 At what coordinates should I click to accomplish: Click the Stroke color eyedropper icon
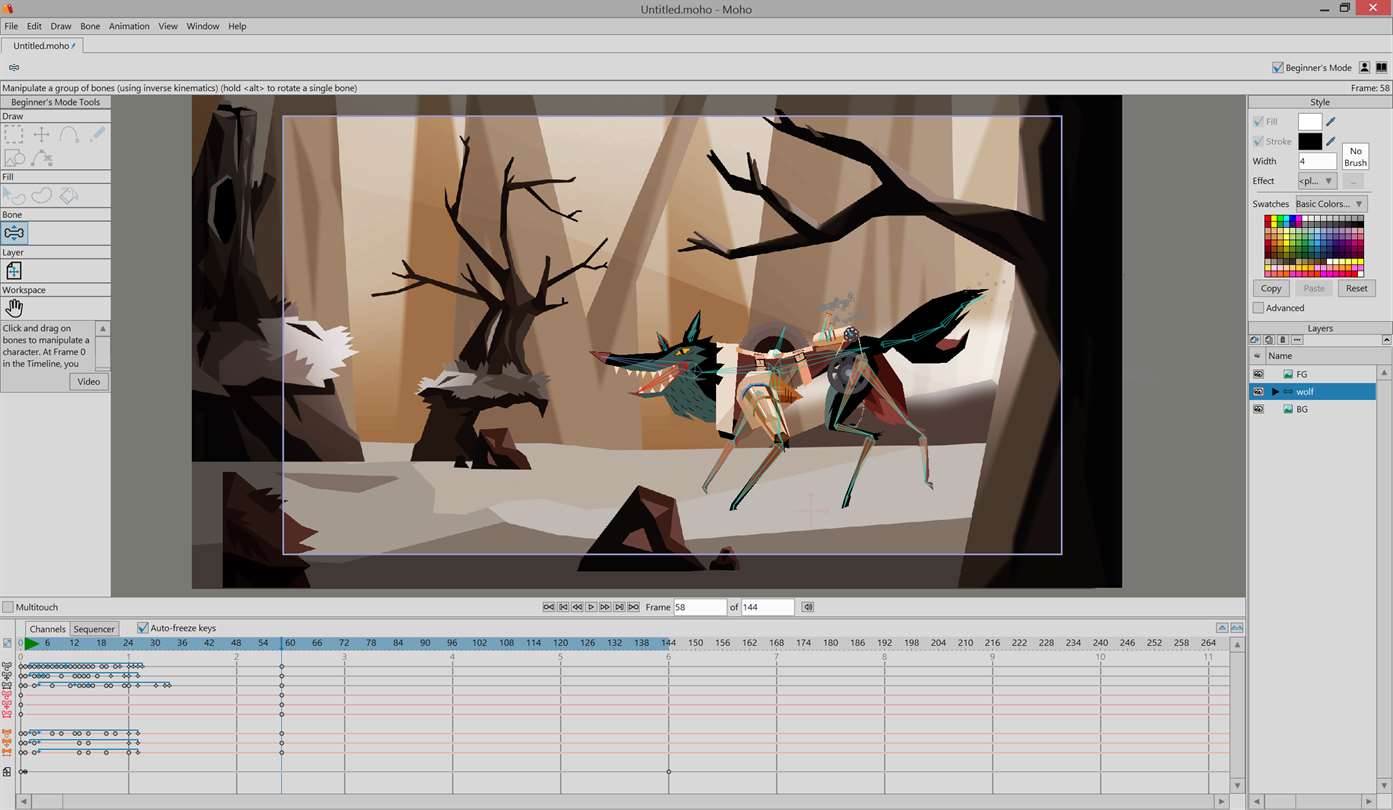[x=1331, y=141]
